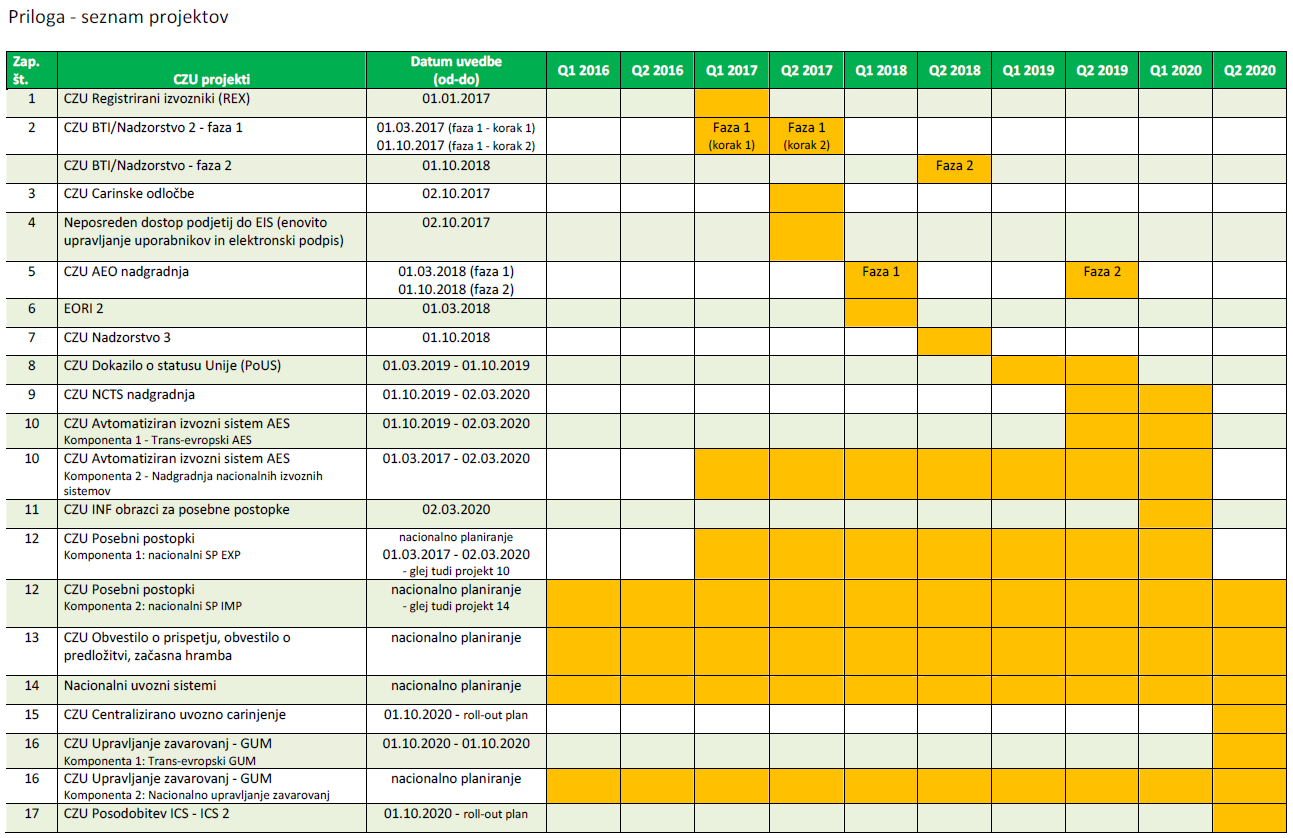Click 'Komponenta 2: Nacionalno upravljanje zavarovanj'
Viewport: 1293px width, 838px height.
tap(196, 795)
